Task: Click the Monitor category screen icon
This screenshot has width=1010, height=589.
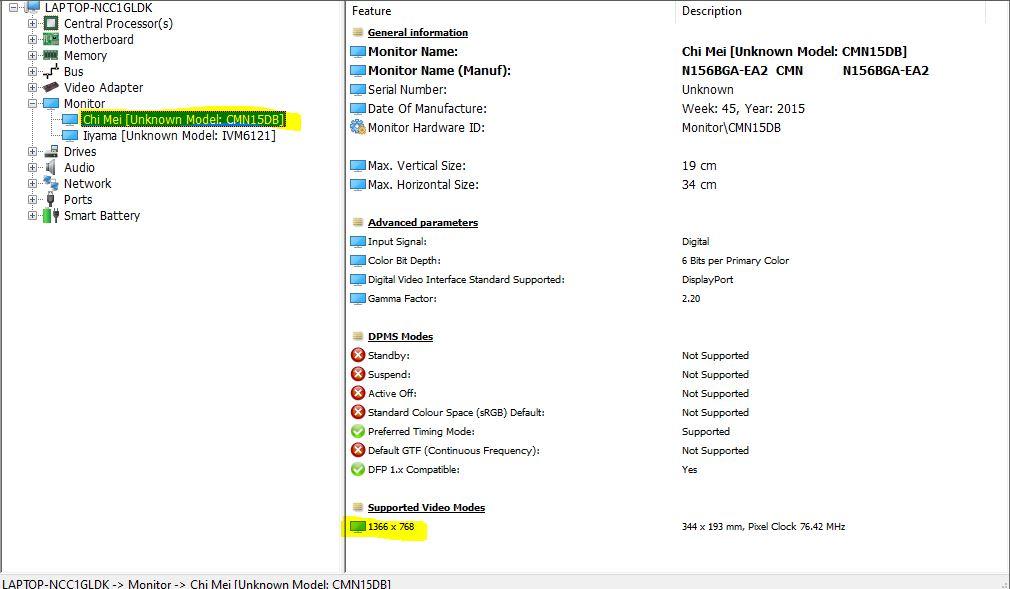Action: coord(51,103)
